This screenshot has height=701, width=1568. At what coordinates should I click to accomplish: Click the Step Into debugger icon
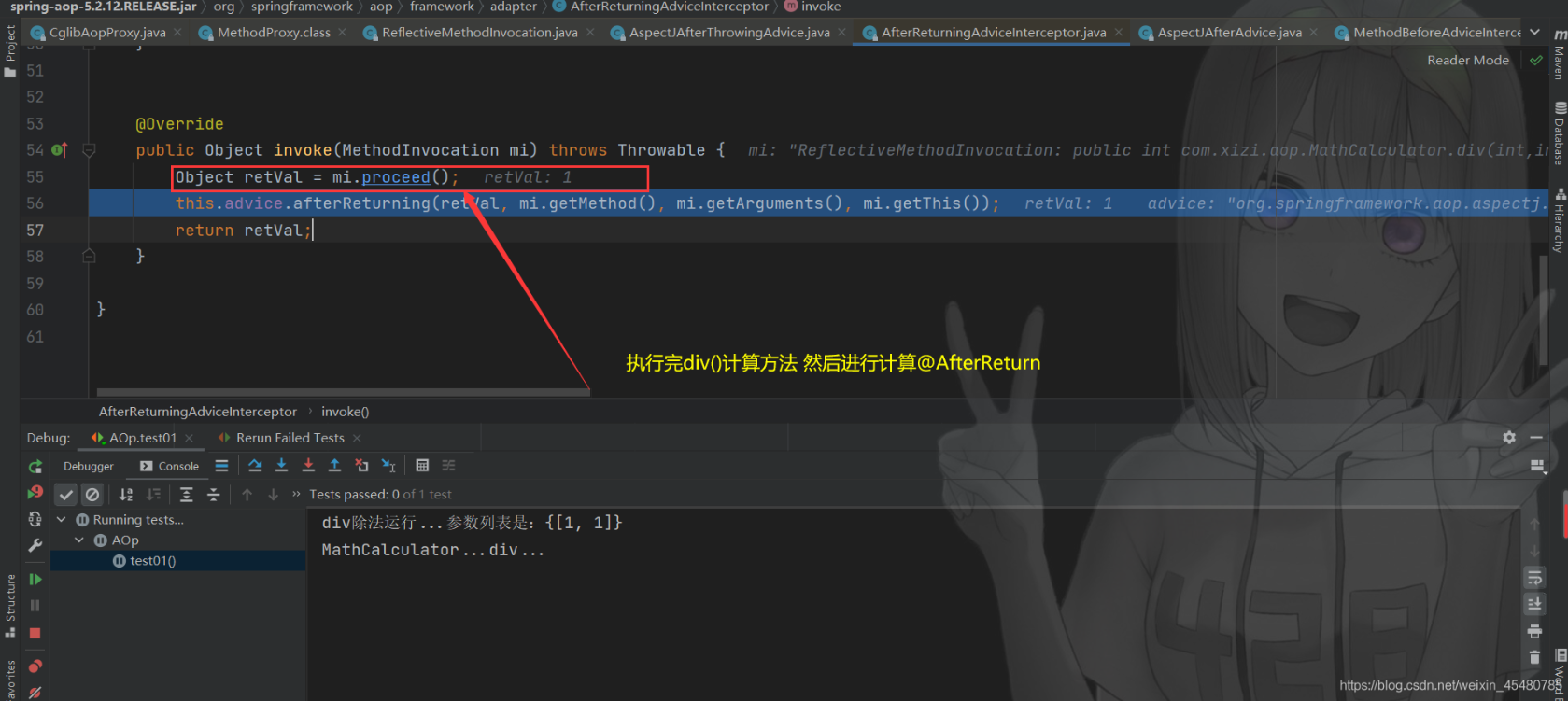click(281, 466)
